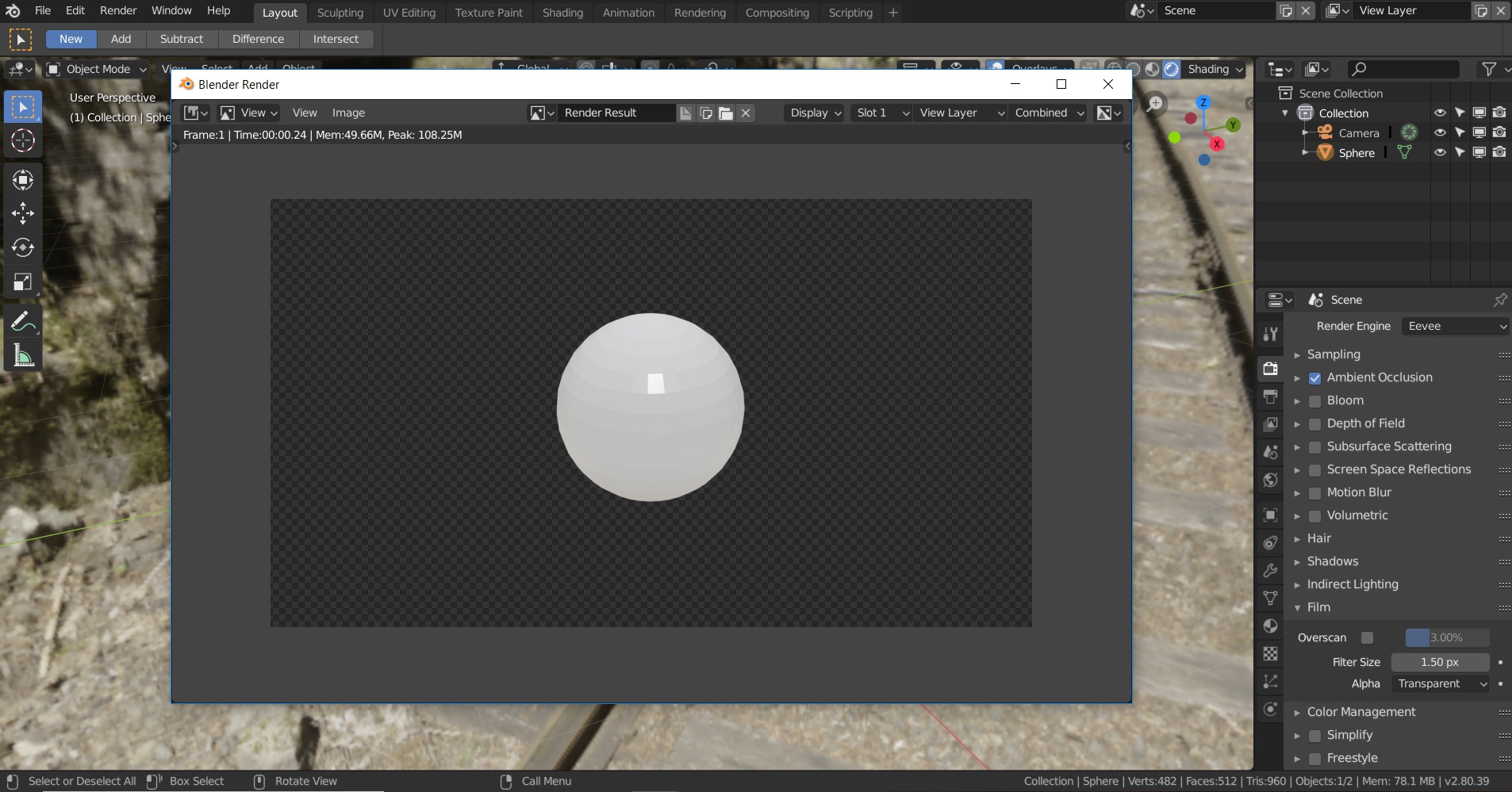Select the Measure ruler tool
1512x792 pixels.
point(22,356)
